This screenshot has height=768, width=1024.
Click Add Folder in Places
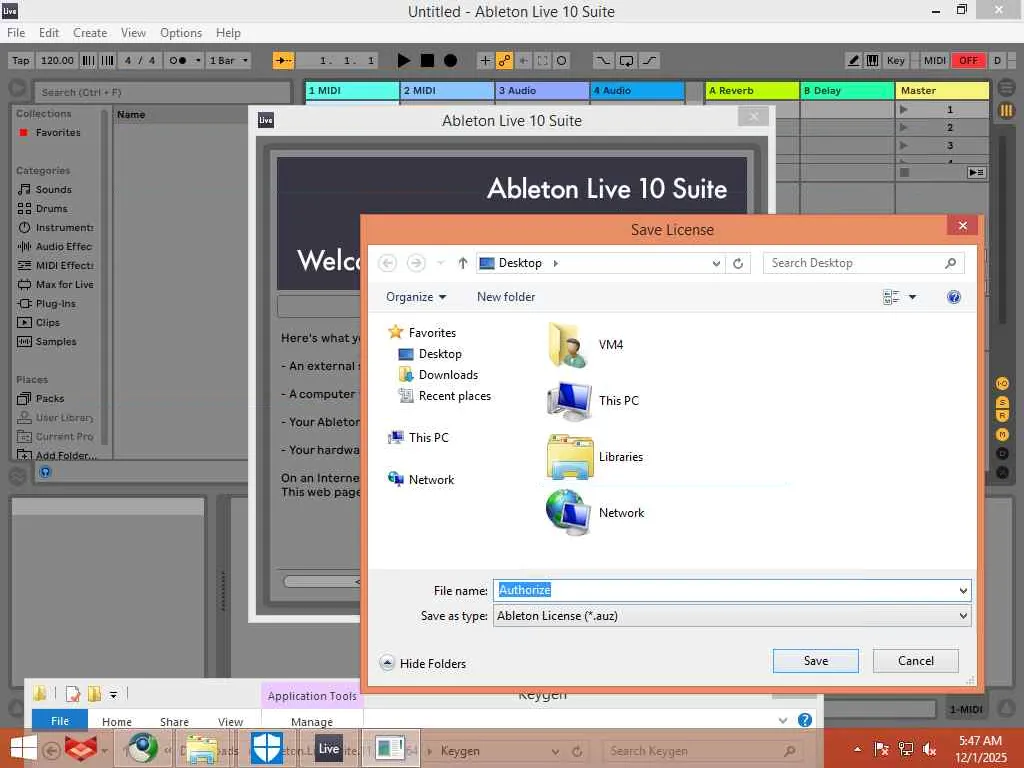click(x=65, y=455)
